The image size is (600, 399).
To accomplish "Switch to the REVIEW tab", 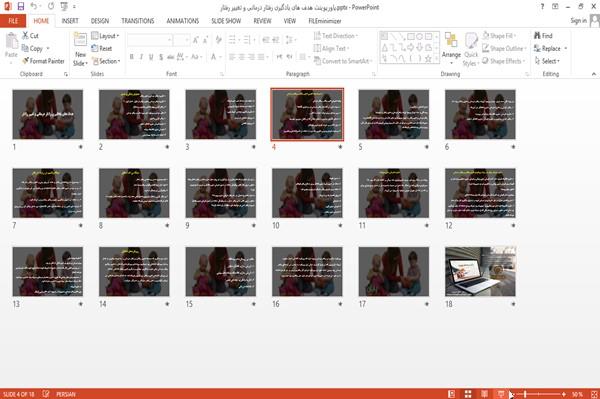I will (x=262, y=21).
